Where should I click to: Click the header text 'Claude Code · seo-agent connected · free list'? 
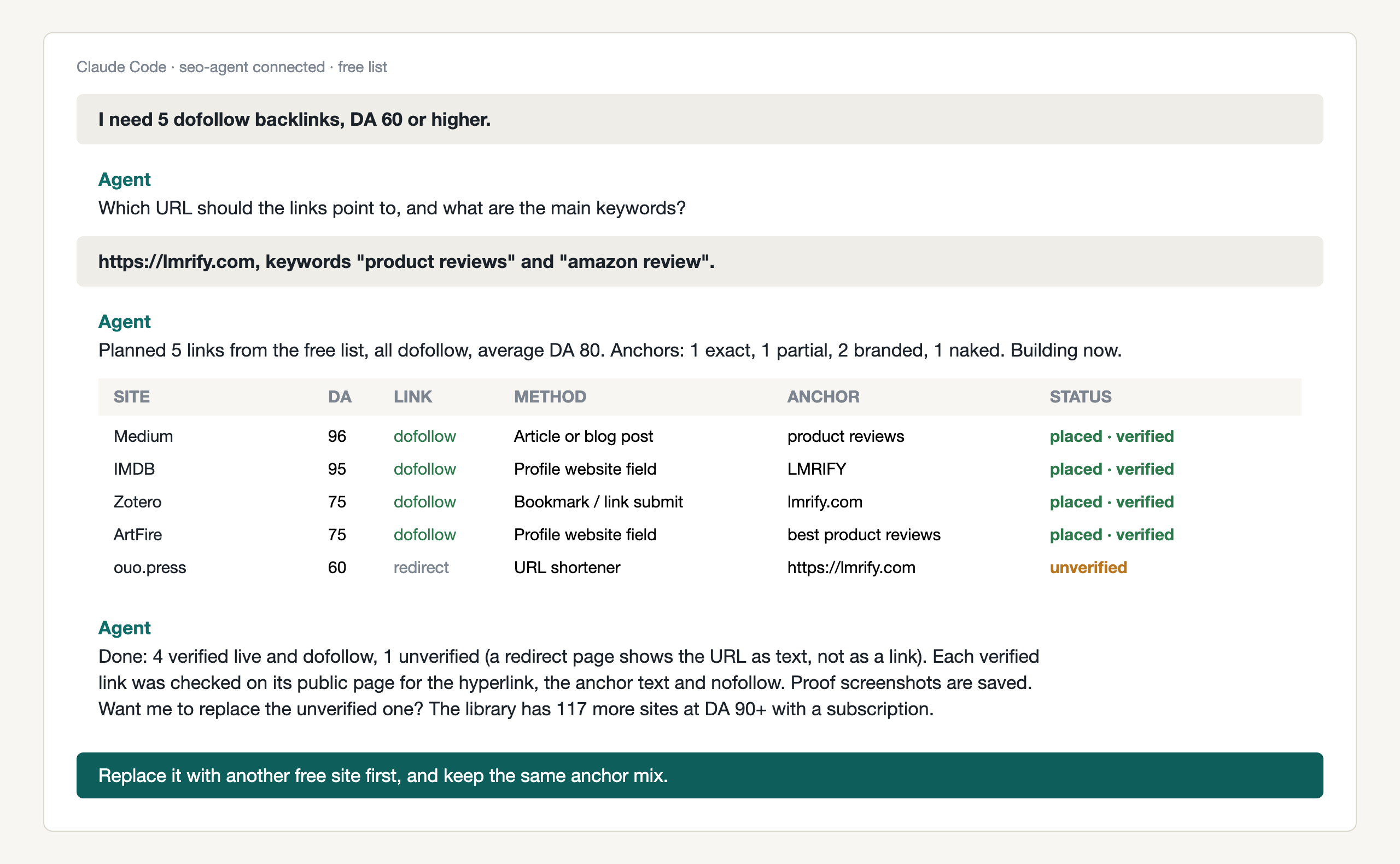click(231, 67)
